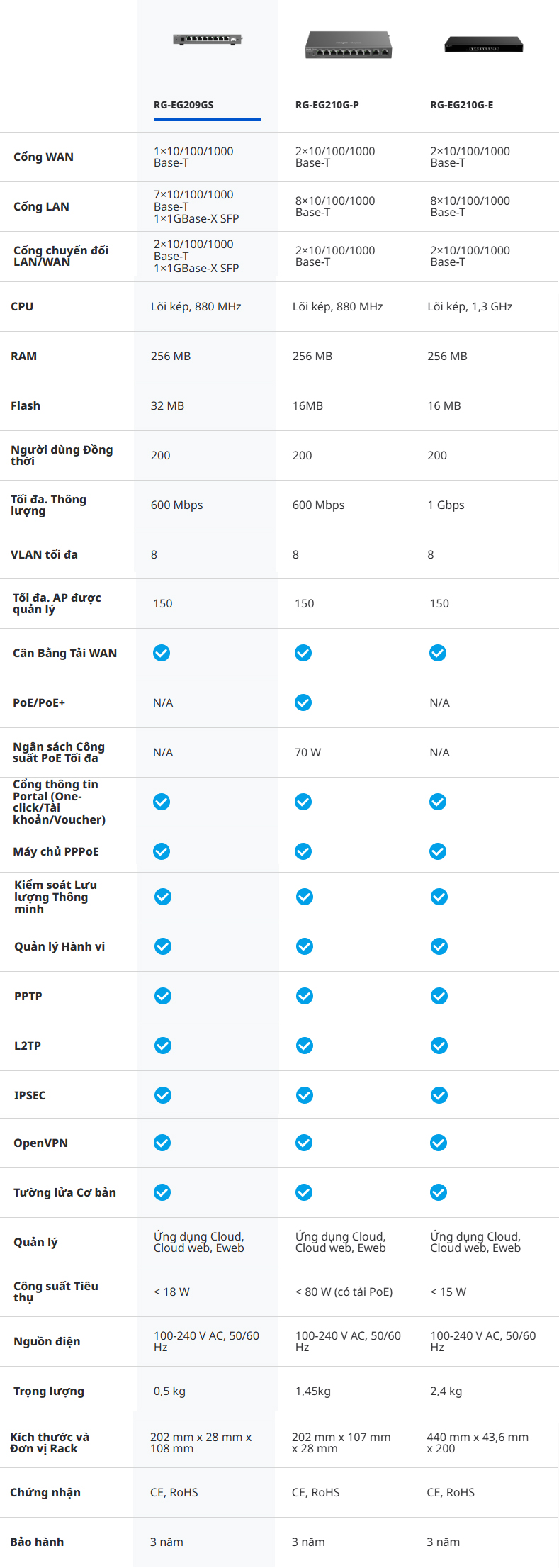Click OpenVPN checkmark for RG-EG209GS
The height and width of the screenshot is (1568, 559).
[162, 1143]
